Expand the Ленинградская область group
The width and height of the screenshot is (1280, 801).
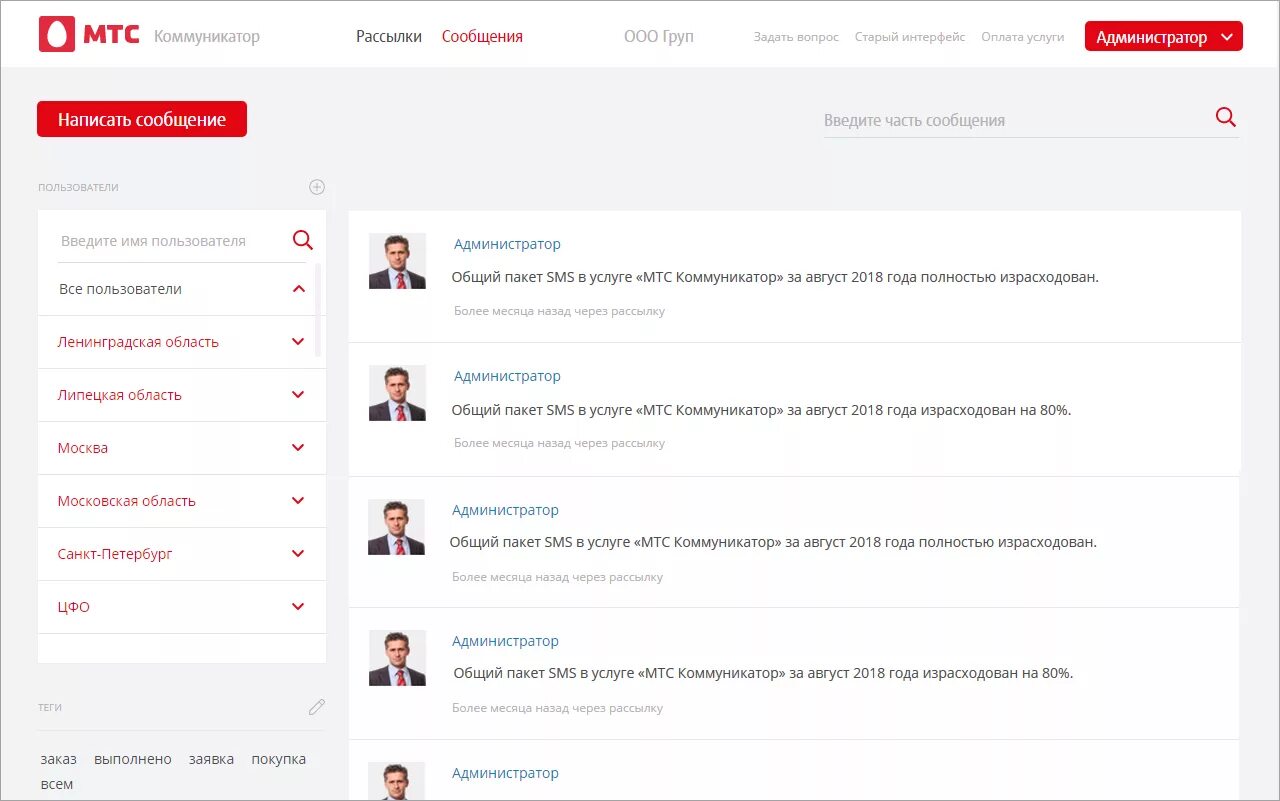[298, 342]
